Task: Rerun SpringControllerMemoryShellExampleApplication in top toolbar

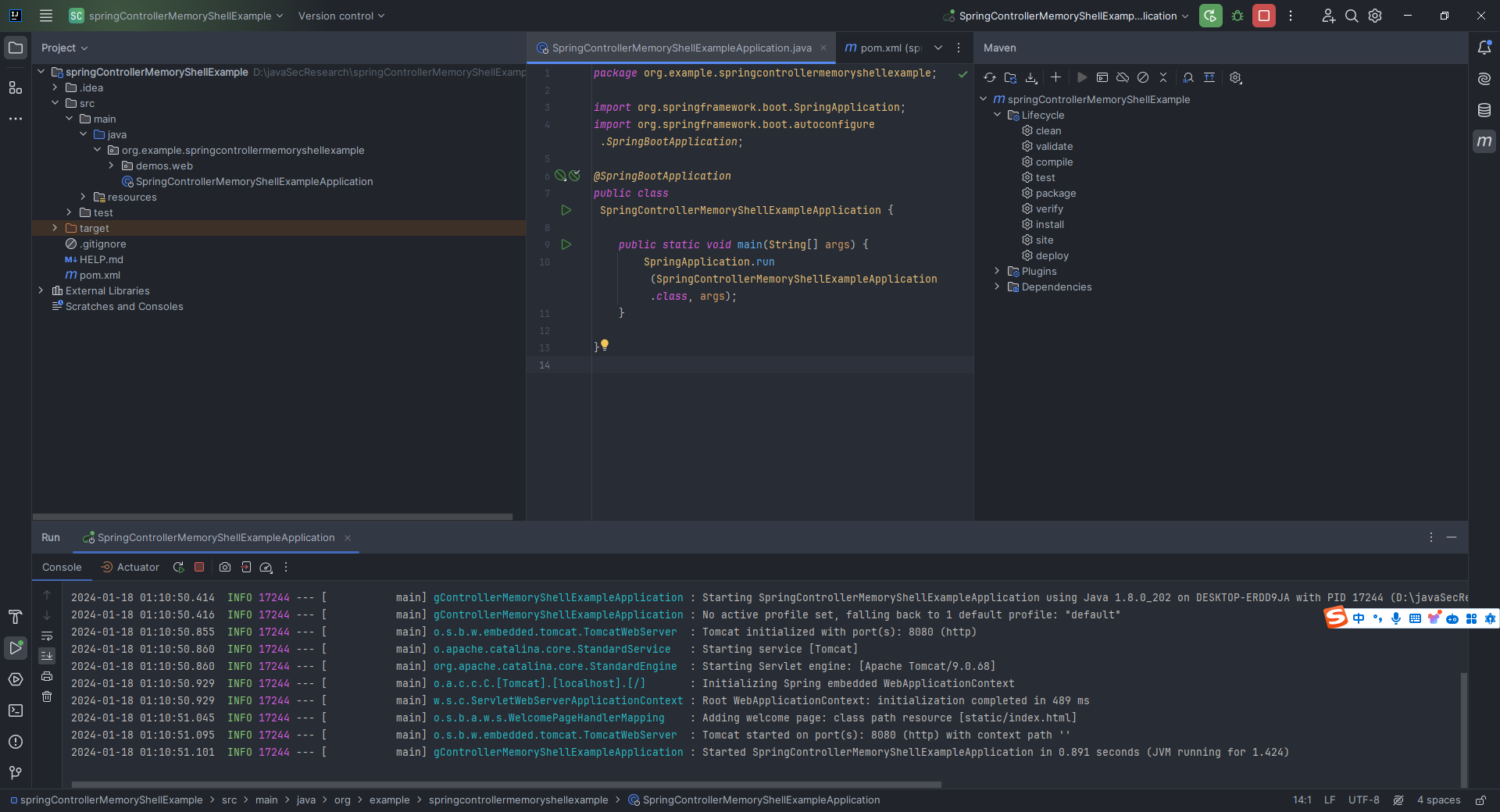Action: (x=1211, y=16)
